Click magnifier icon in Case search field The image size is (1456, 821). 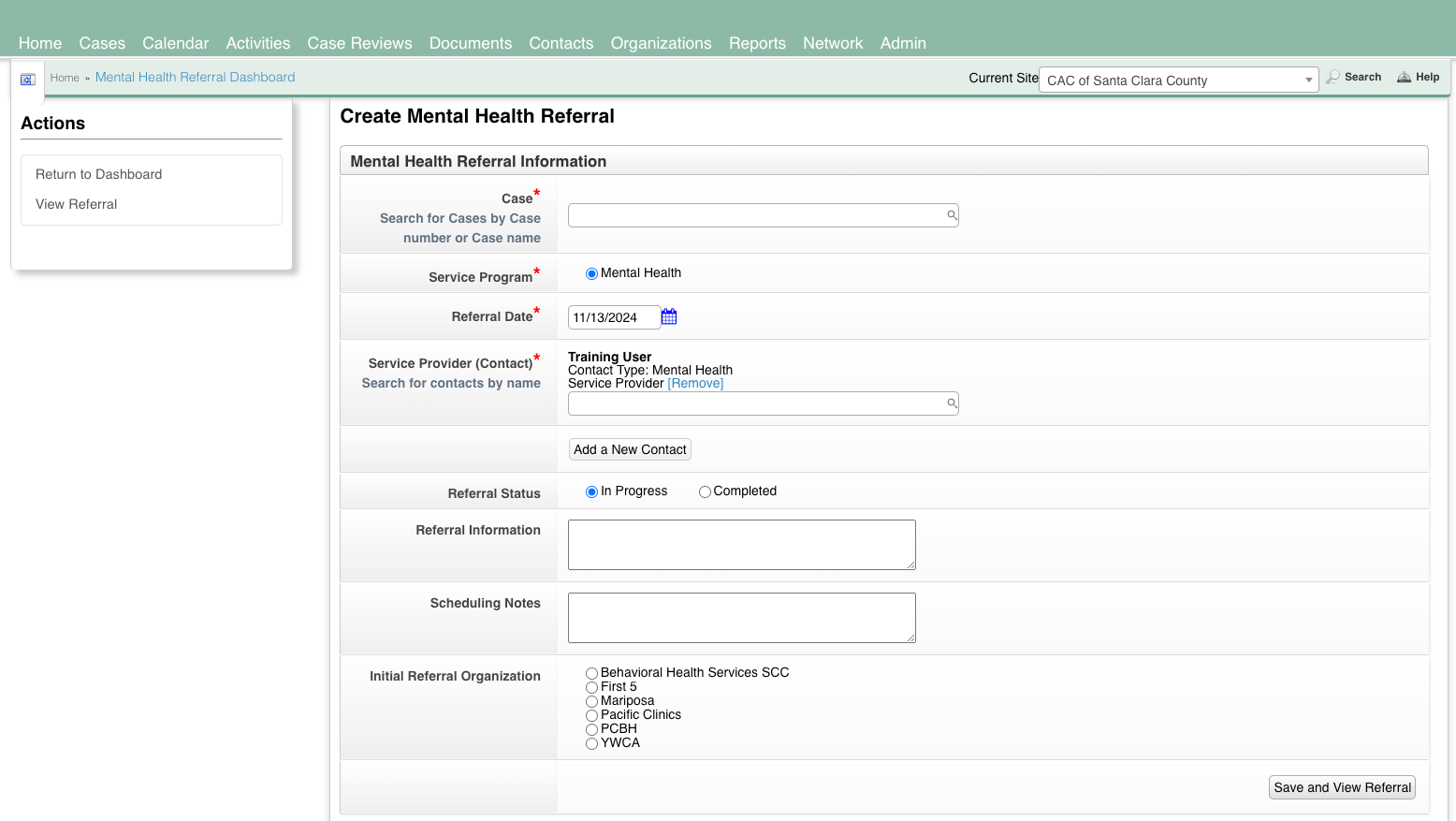[952, 215]
